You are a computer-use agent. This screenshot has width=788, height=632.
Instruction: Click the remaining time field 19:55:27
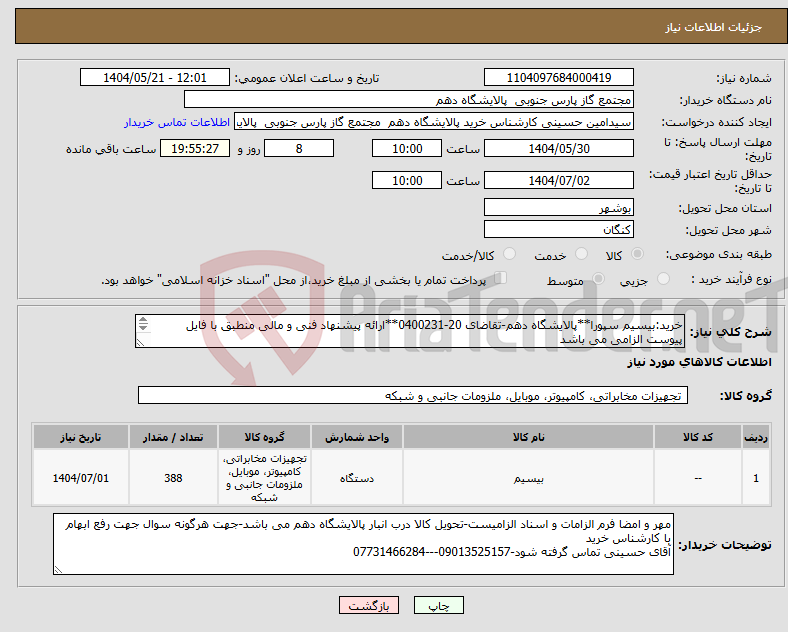coord(195,149)
